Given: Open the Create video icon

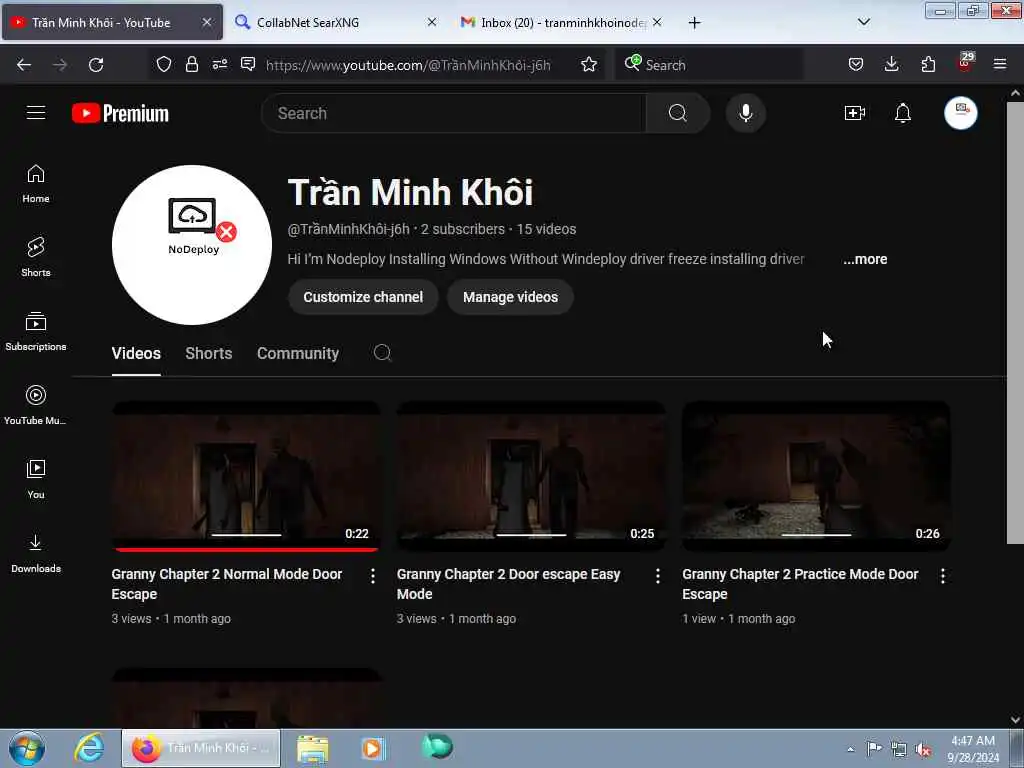Looking at the screenshot, I should click(854, 113).
